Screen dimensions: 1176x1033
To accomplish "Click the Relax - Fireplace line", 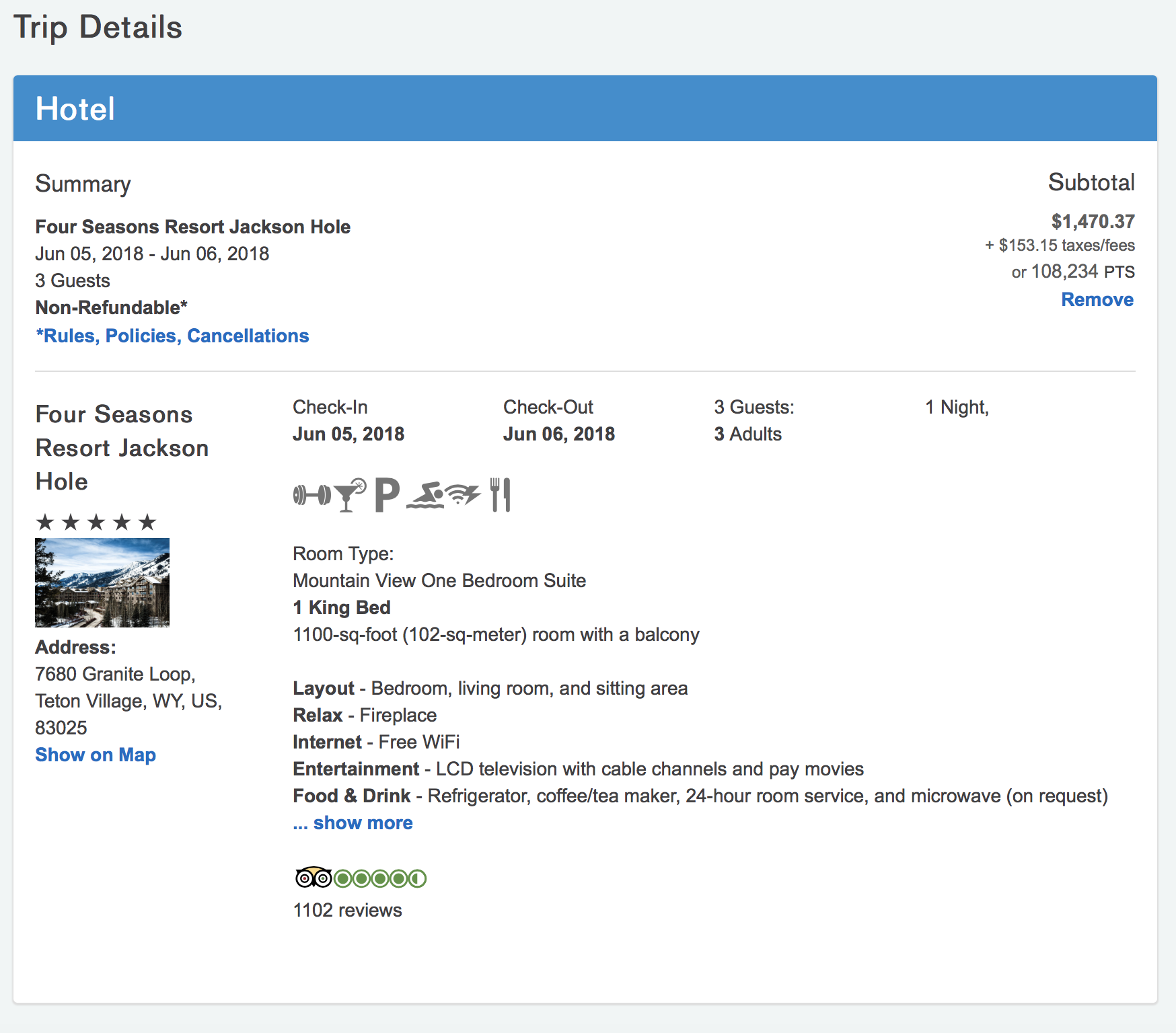I will [x=365, y=715].
